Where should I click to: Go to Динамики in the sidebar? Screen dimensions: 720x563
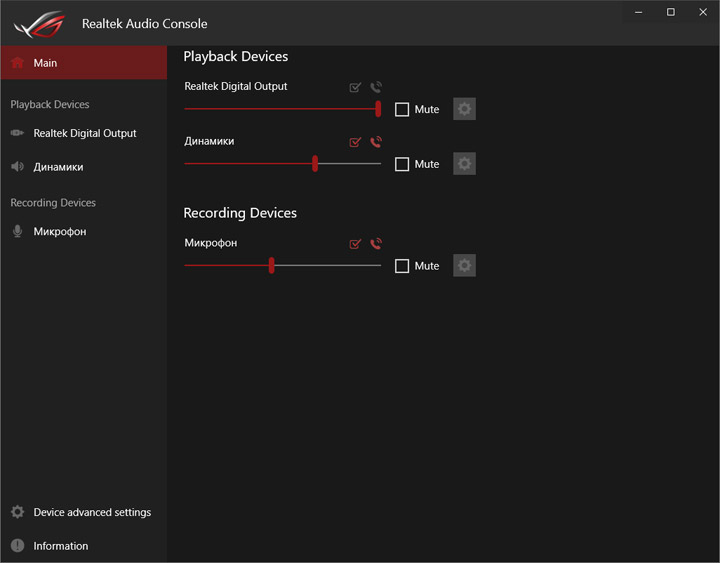coord(58,167)
